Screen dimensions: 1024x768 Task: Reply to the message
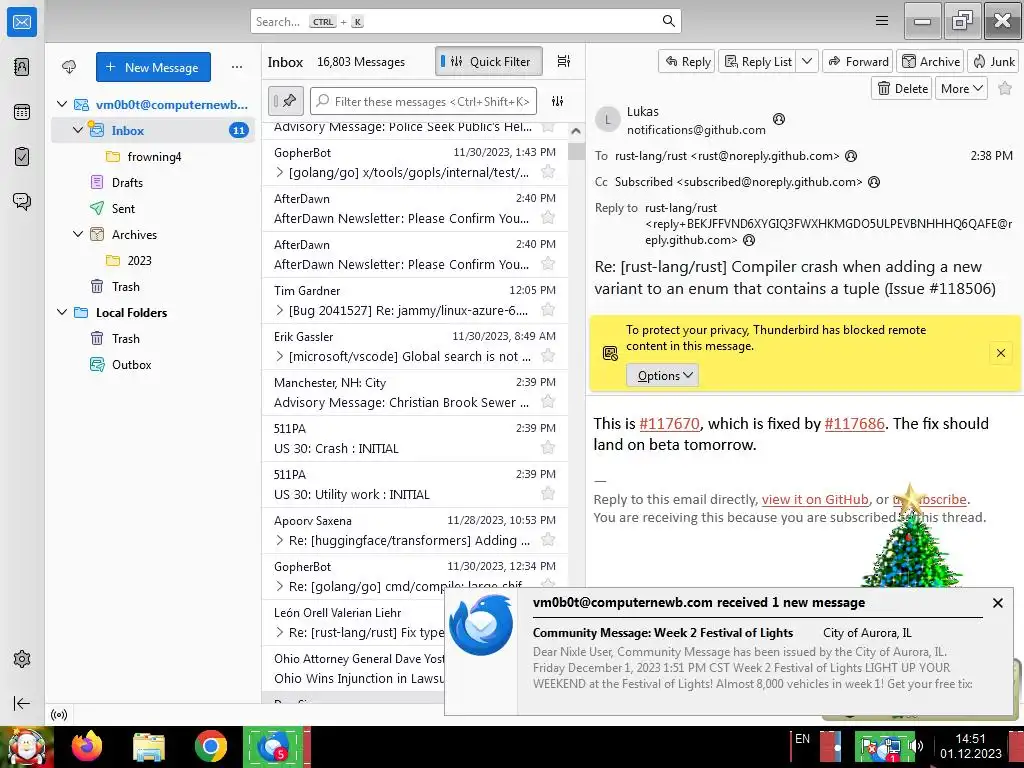coord(687,61)
